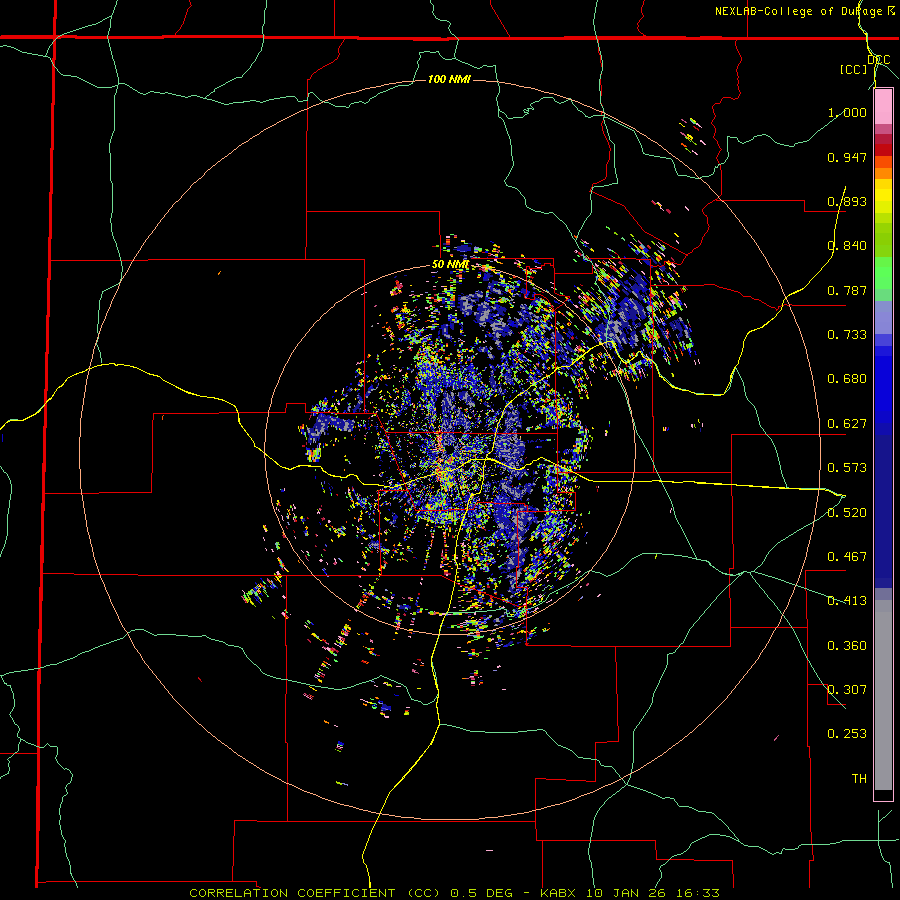Click the 0.253 legend value

point(847,734)
